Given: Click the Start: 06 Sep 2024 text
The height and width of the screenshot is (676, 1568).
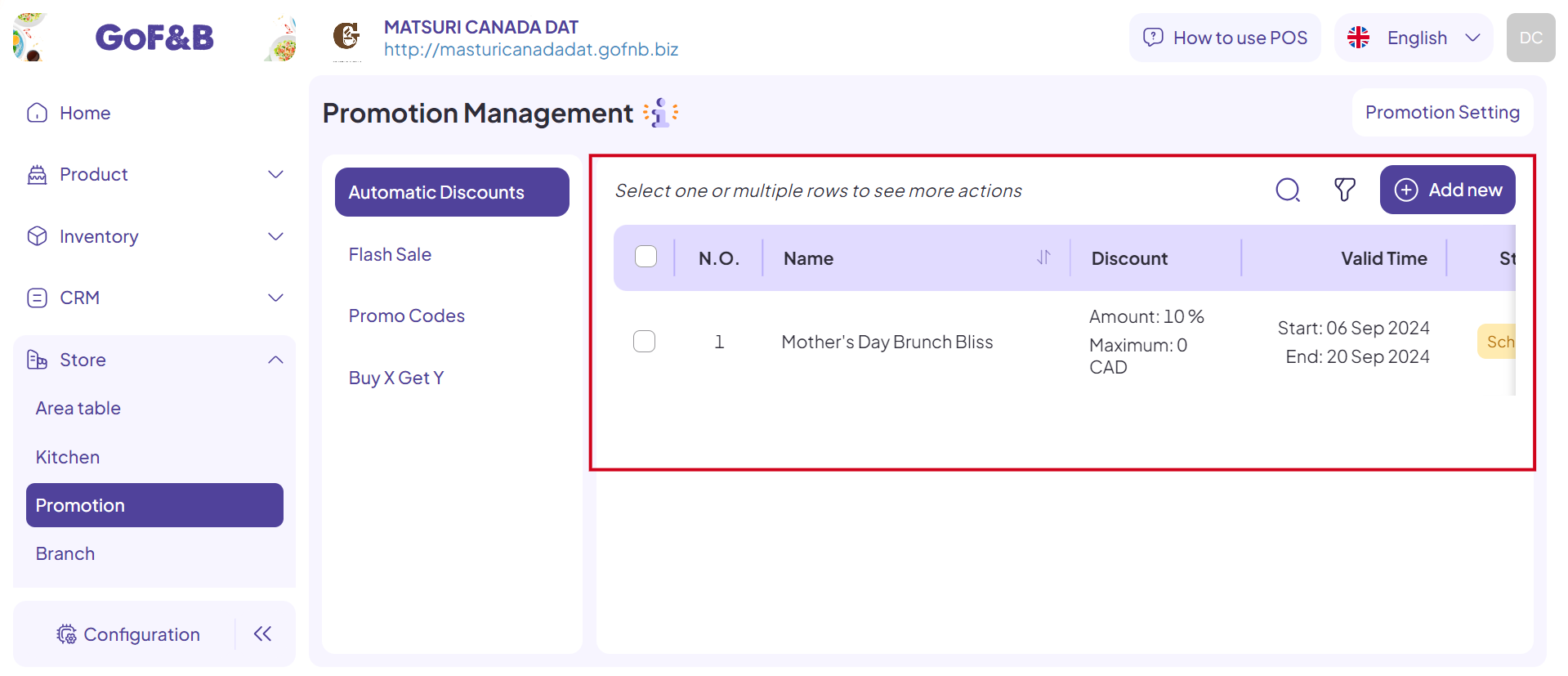Looking at the screenshot, I should pyautogui.click(x=1353, y=328).
